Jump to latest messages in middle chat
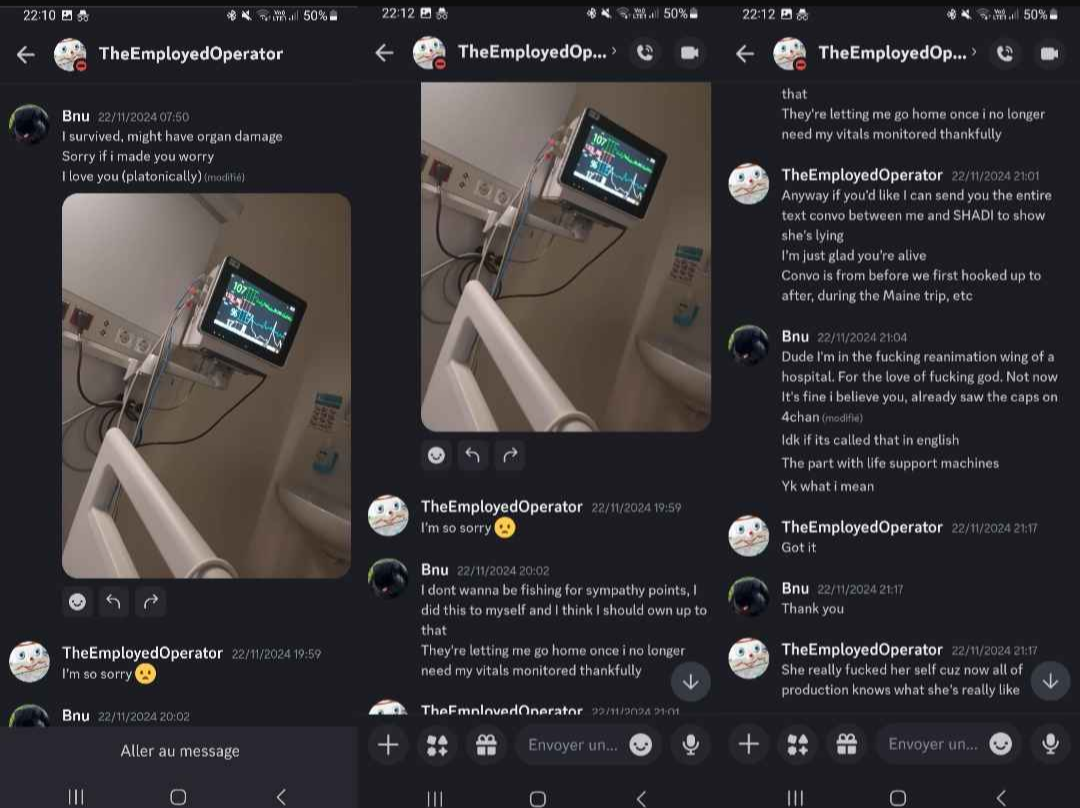The image size is (1080, 808). click(x=690, y=681)
